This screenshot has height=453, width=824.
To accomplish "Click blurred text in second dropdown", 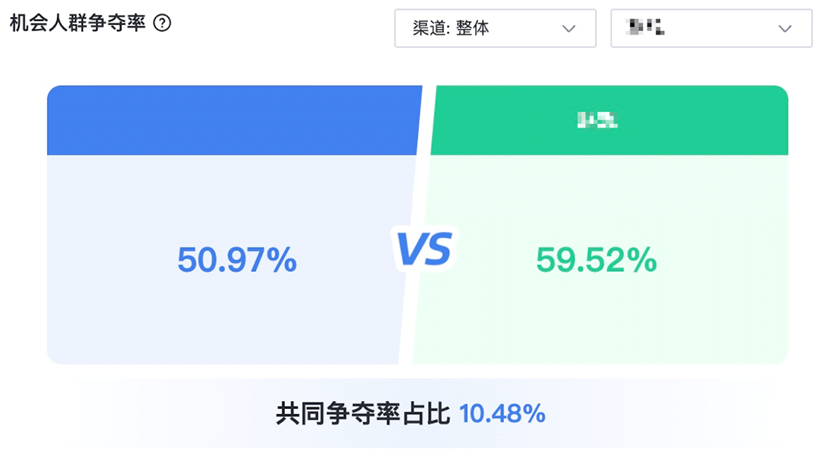I will tap(645, 27).
